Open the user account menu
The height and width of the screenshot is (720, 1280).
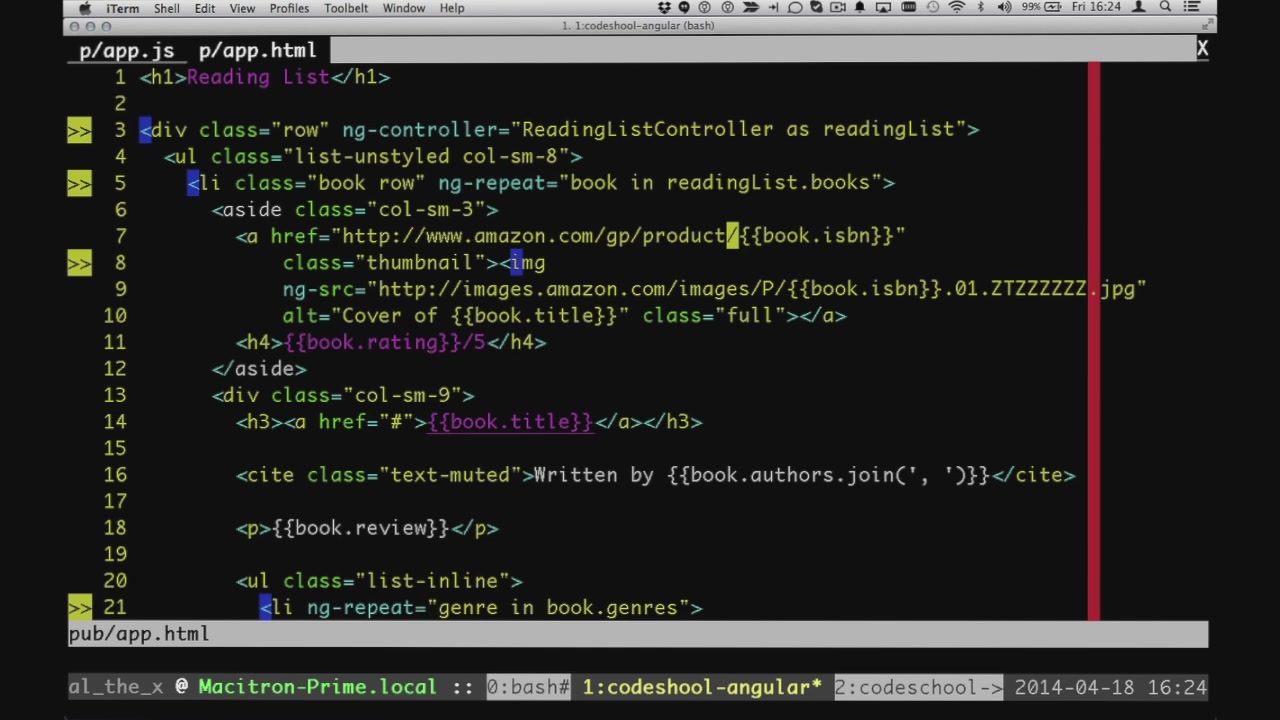pyautogui.click(x=1138, y=8)
